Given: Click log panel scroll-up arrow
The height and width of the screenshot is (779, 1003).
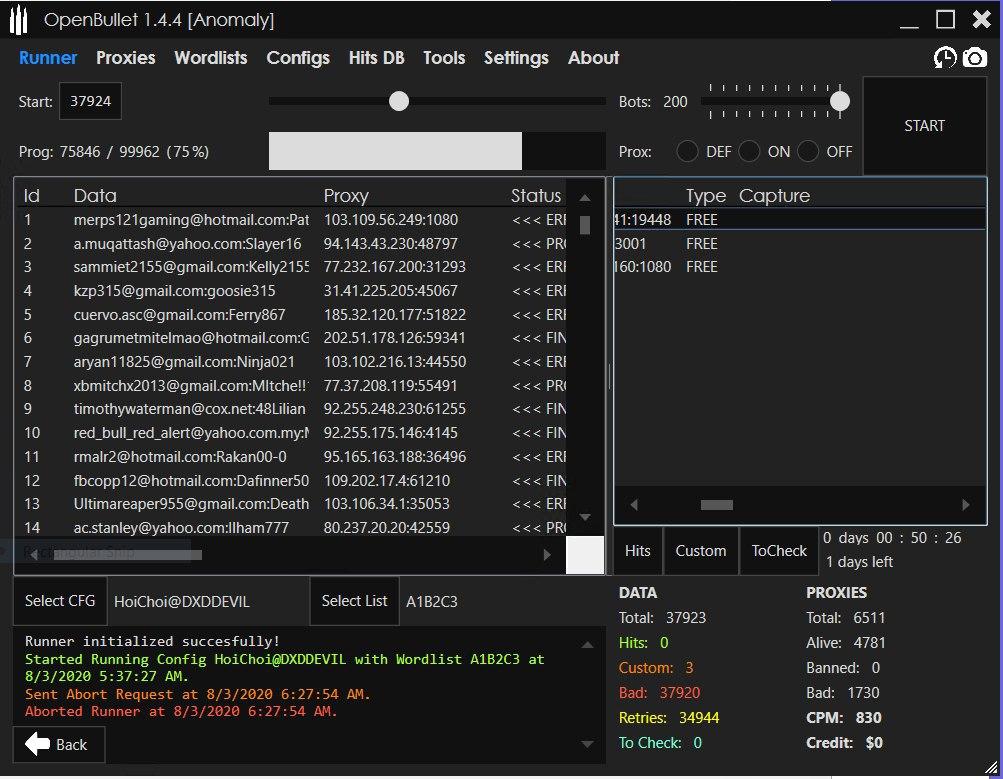Looking at the screenshot, I should click(x=587, y=645).
